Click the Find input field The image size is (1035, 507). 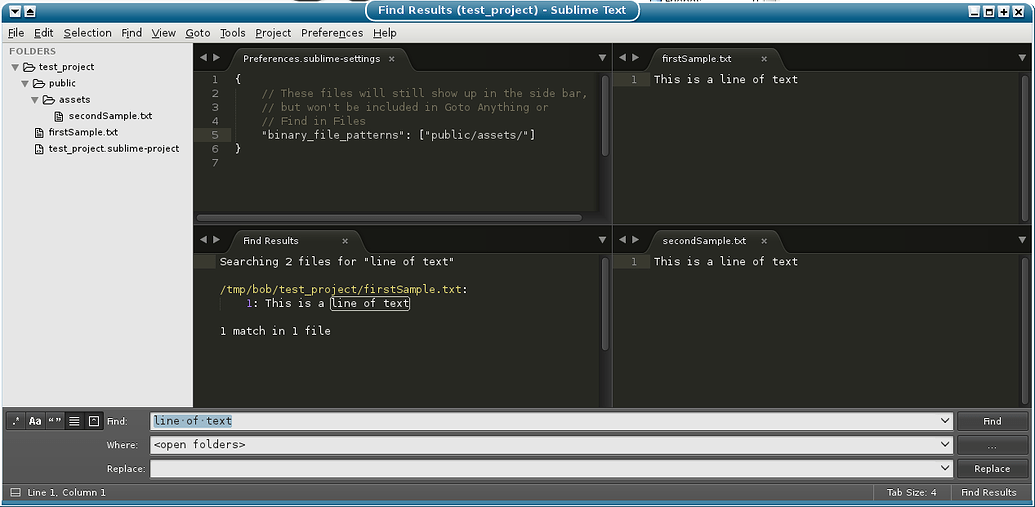pyautogui.click(x=552, y=421)
